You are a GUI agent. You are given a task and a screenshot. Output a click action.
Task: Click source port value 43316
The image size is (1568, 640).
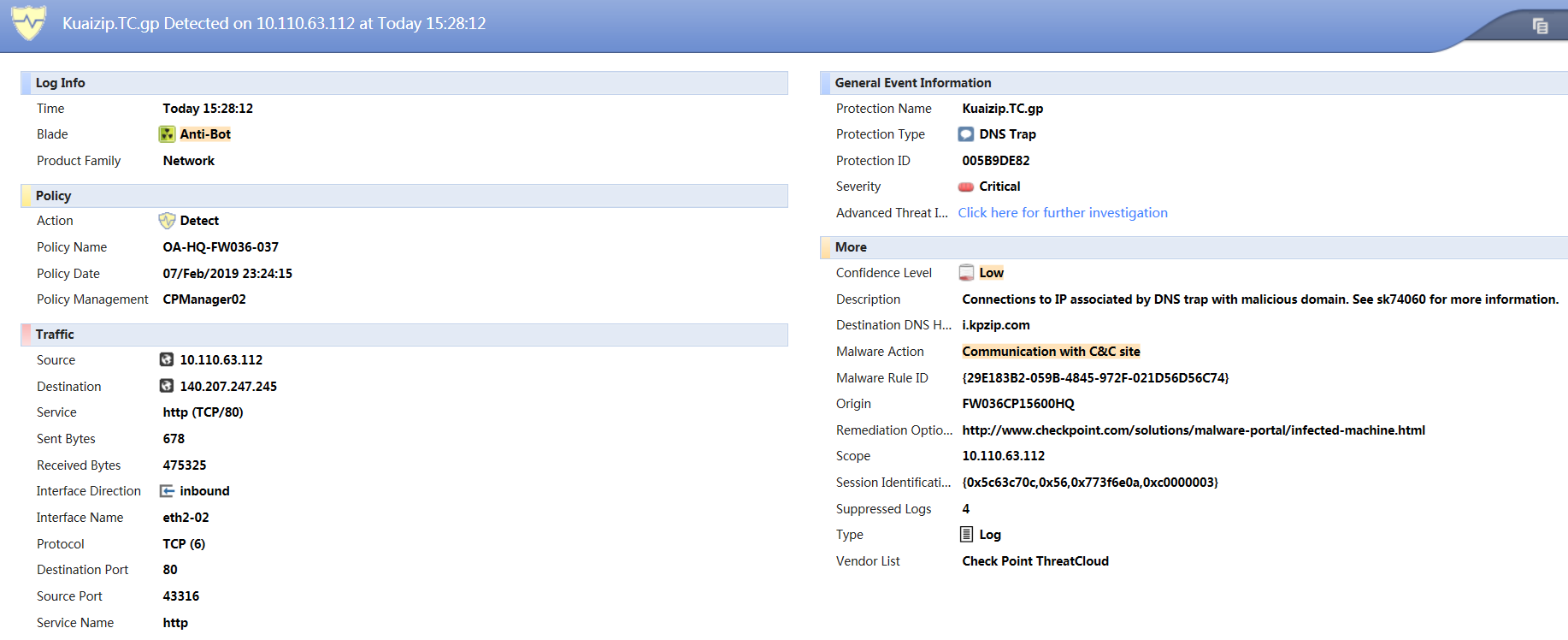(x=181, y=596)
